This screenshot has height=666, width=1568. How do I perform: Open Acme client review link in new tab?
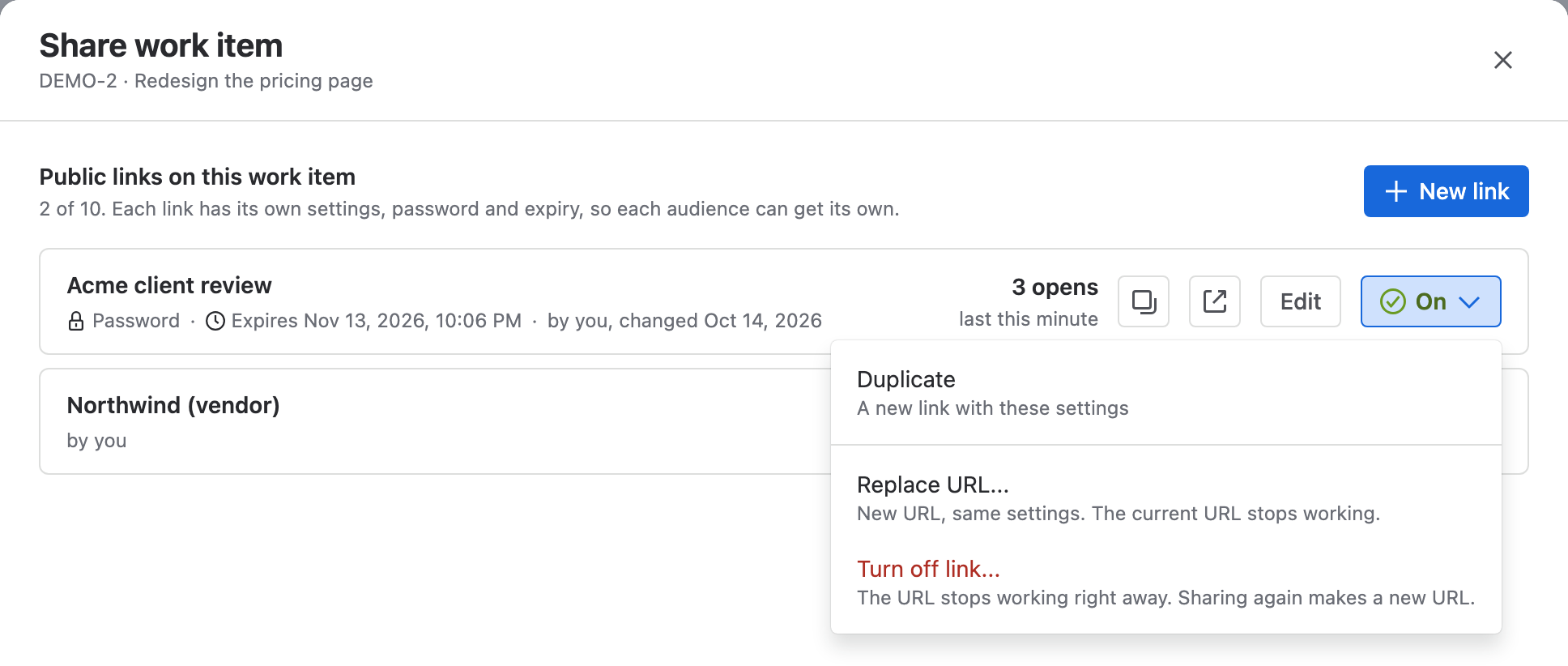point(1215,301)
